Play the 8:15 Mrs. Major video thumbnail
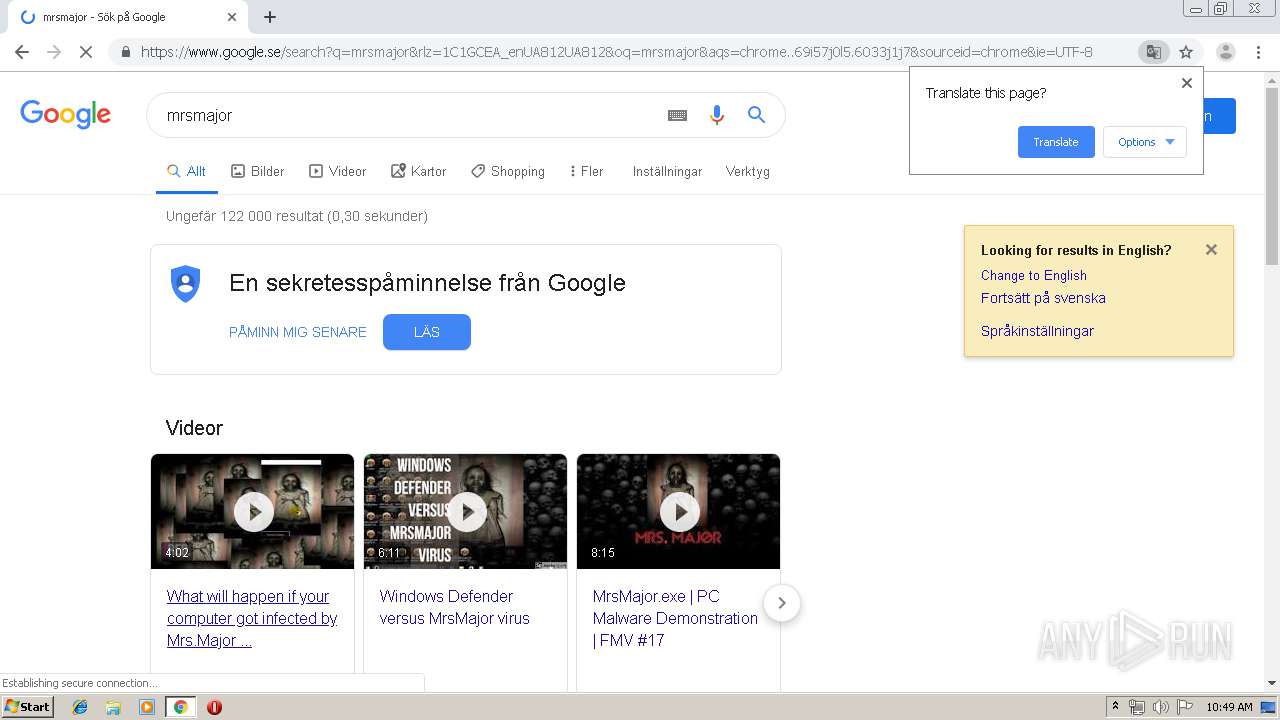The width and height of the screenshot is (1280, 720). 678,512
